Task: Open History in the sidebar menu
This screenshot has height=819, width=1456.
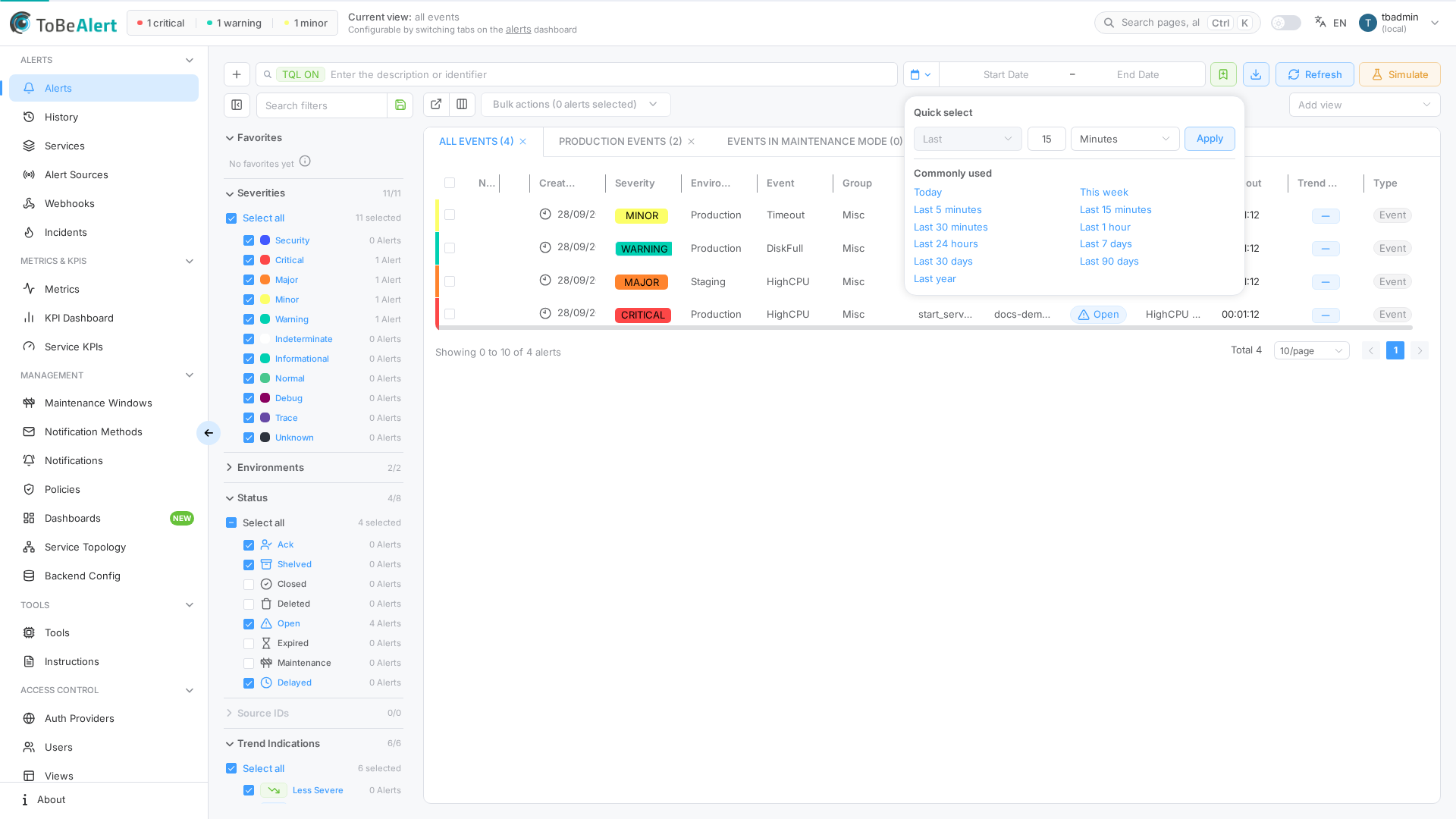Action: point(104,117)
